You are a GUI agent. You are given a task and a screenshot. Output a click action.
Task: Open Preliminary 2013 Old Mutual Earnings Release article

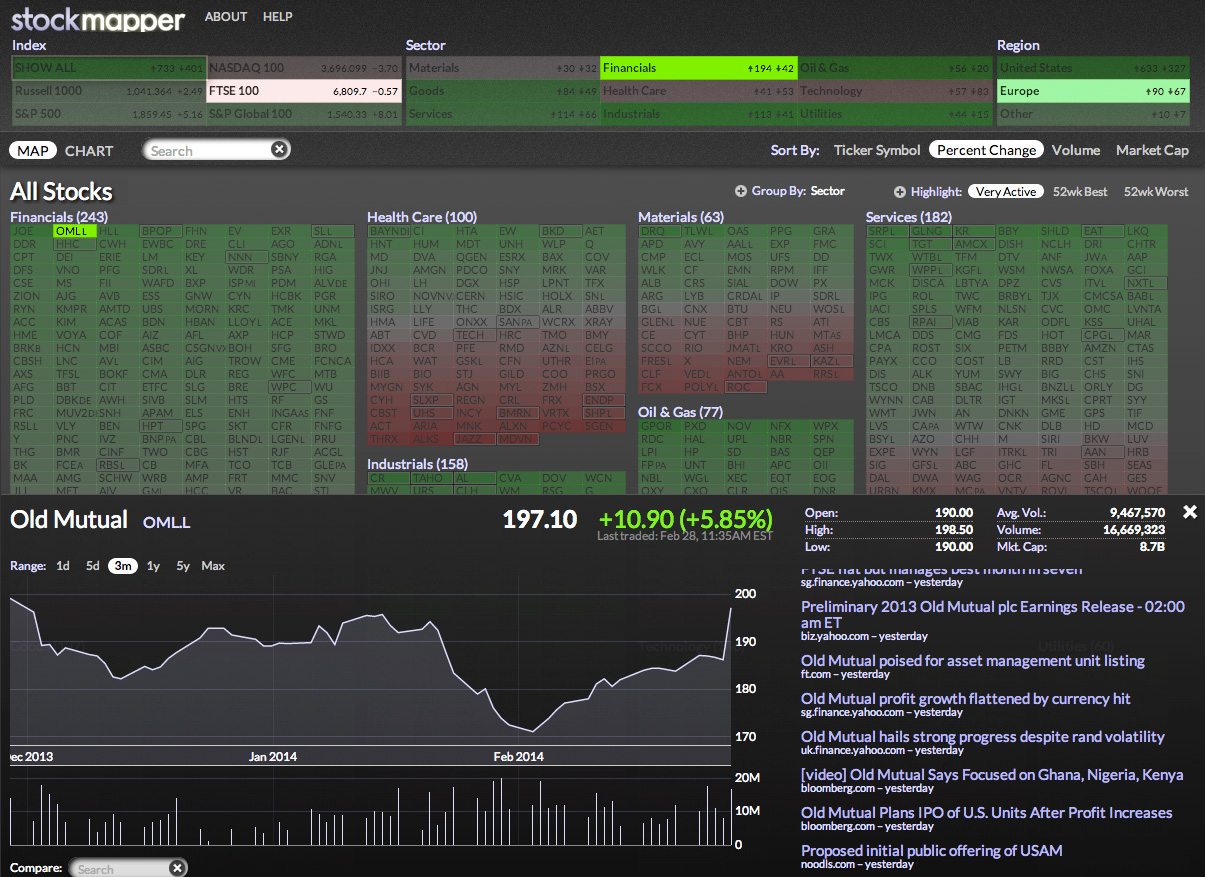tap(993, 614)
